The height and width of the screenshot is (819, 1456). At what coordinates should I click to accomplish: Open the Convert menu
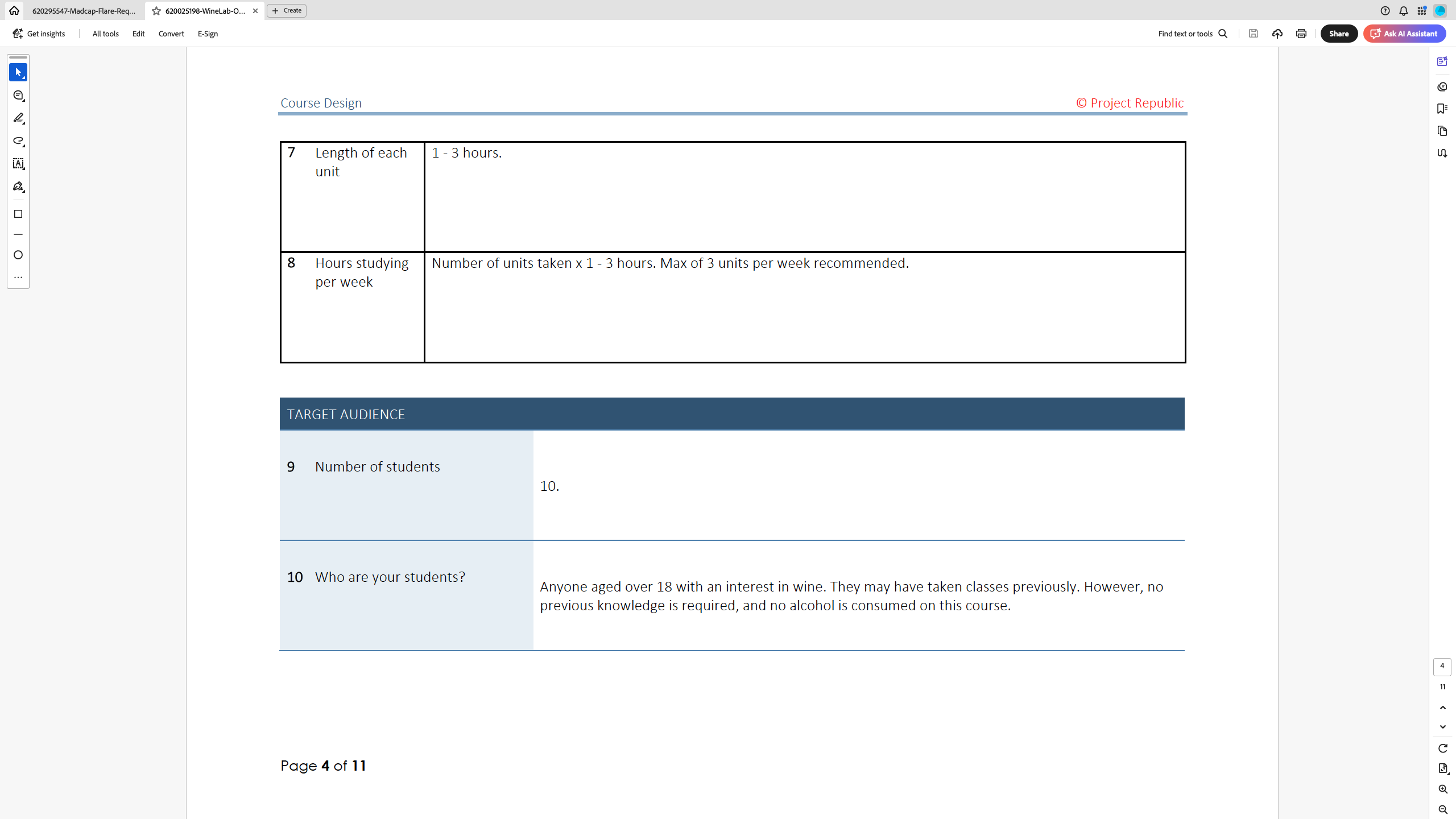click(x=171, y=34)
